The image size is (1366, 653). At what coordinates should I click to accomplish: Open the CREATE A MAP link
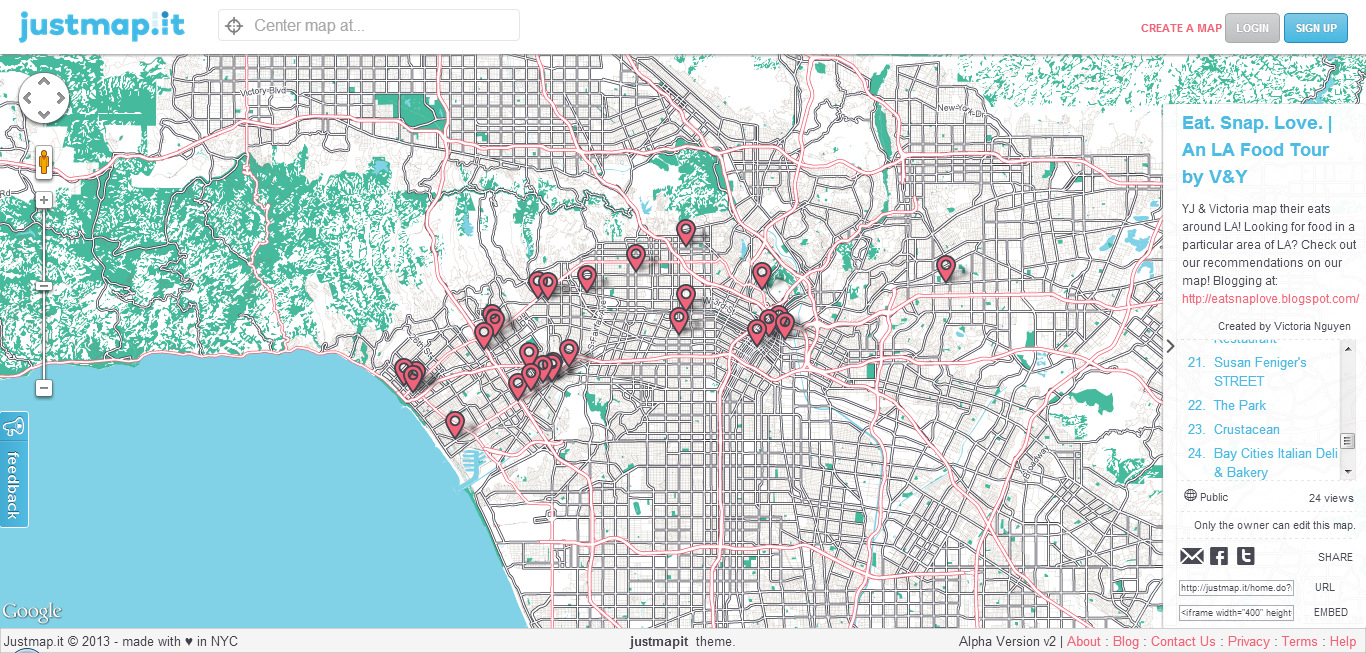point(1181,28)
